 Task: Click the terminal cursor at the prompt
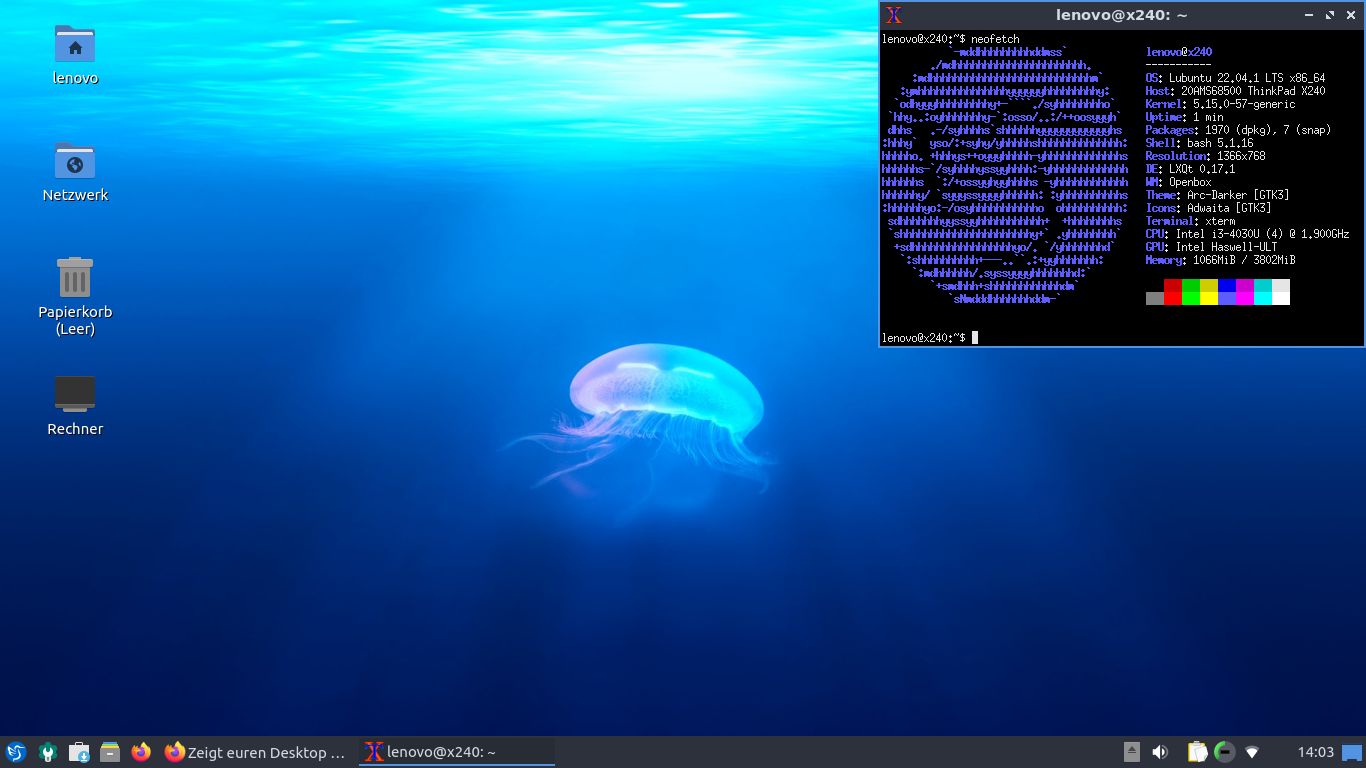[x=975, y=338]
